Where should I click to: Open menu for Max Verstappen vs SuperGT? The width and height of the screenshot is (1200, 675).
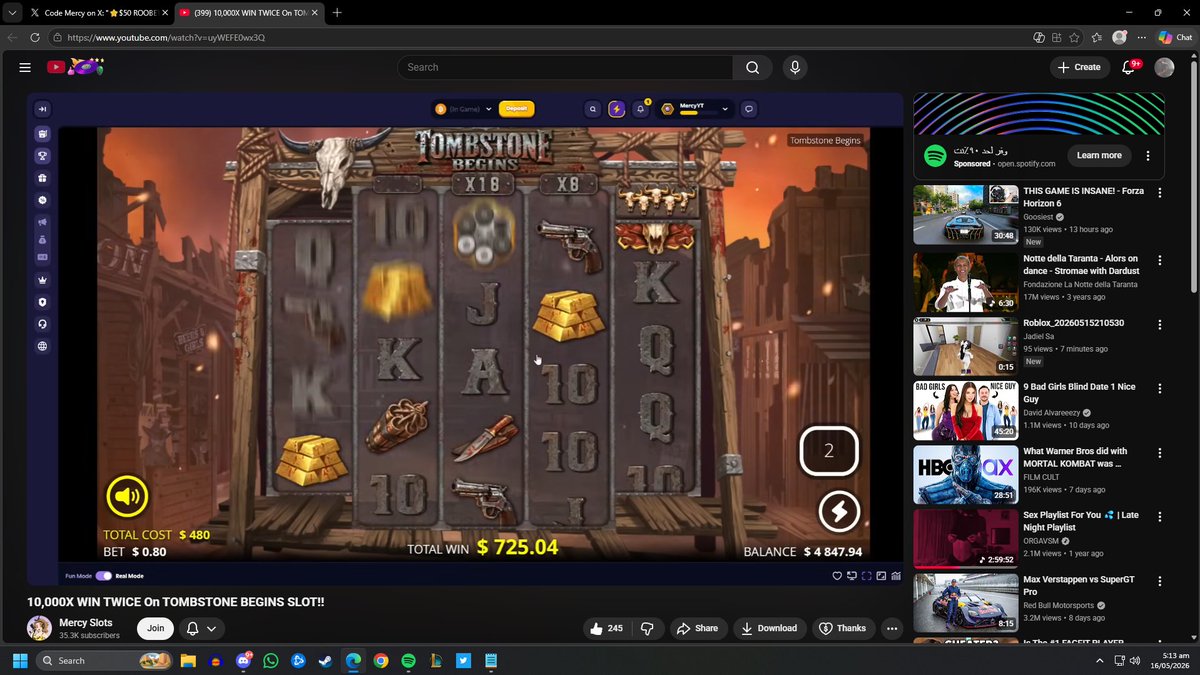pyautogui.click(x=1160, y=580)
